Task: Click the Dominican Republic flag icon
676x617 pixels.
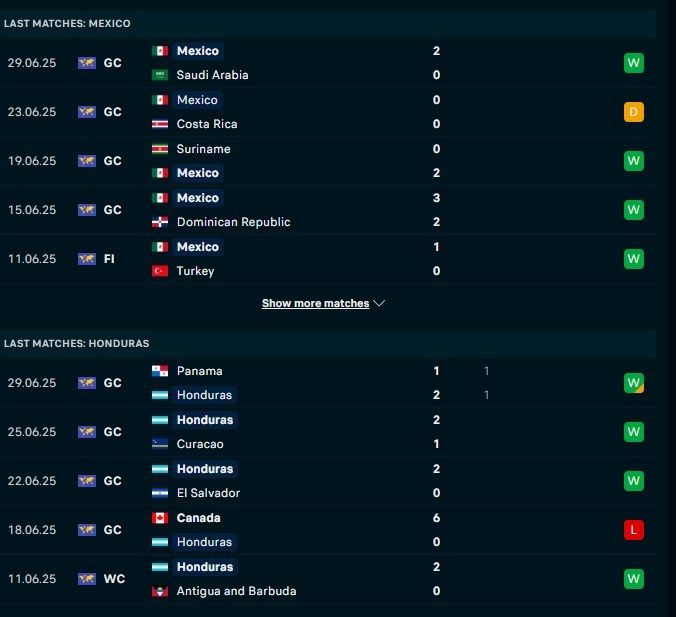Action: click(x=160, y=222)
